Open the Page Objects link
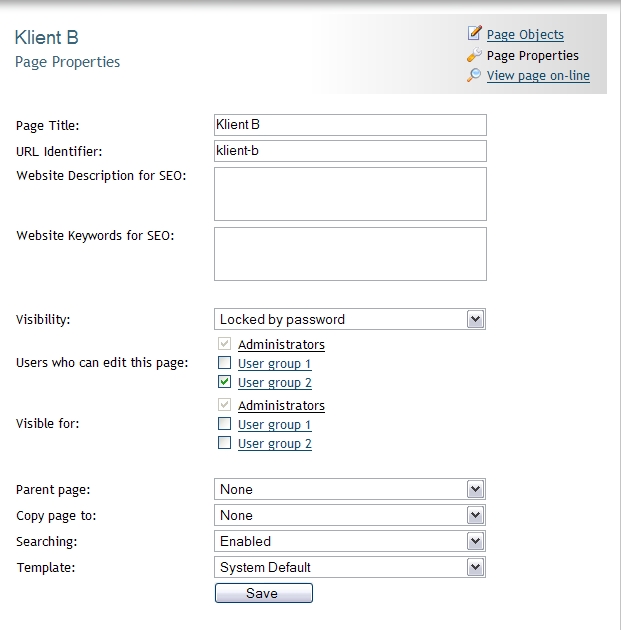The width and height of the screenshot is (621, 630). (525, 35)
